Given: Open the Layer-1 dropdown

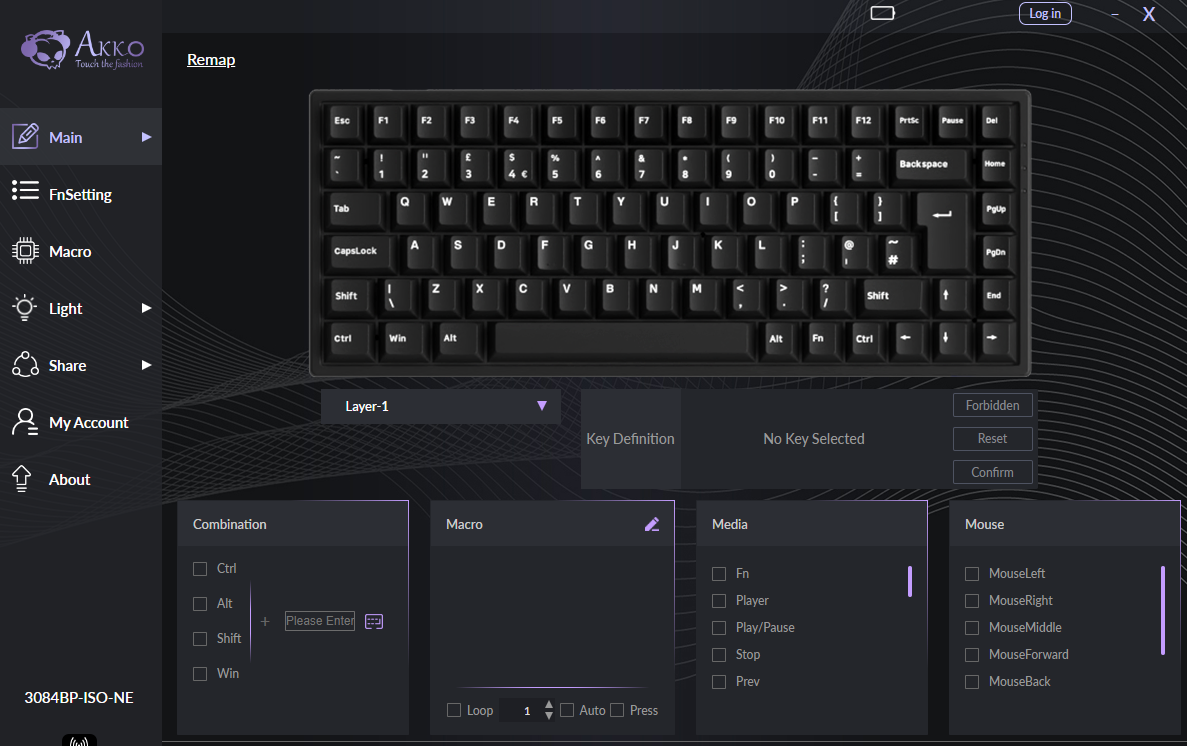Looking at the screenshot, I should coord(441,407).
